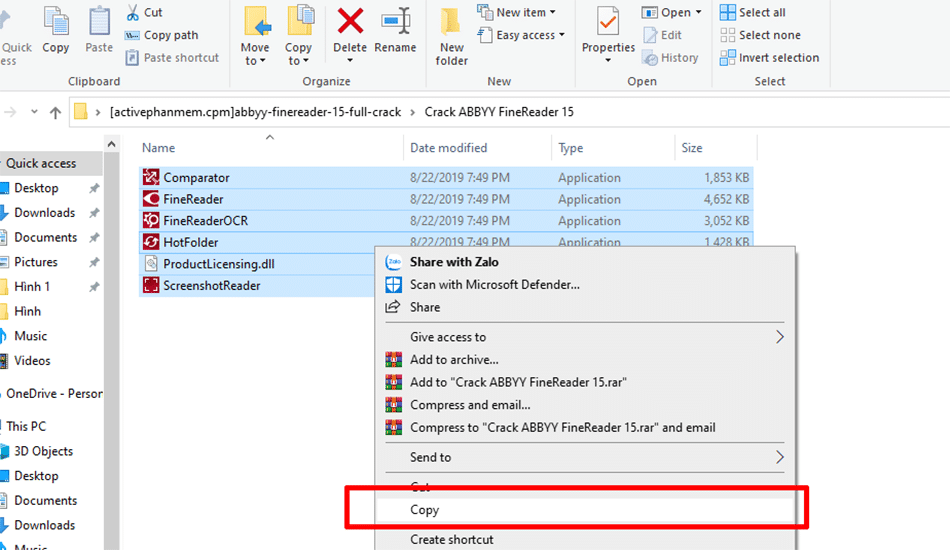Image resolution: width=950 pixels, height=550 pixels.
Task: Open the Hinh 1 folder in sidebar
Action: coord(32,287)
